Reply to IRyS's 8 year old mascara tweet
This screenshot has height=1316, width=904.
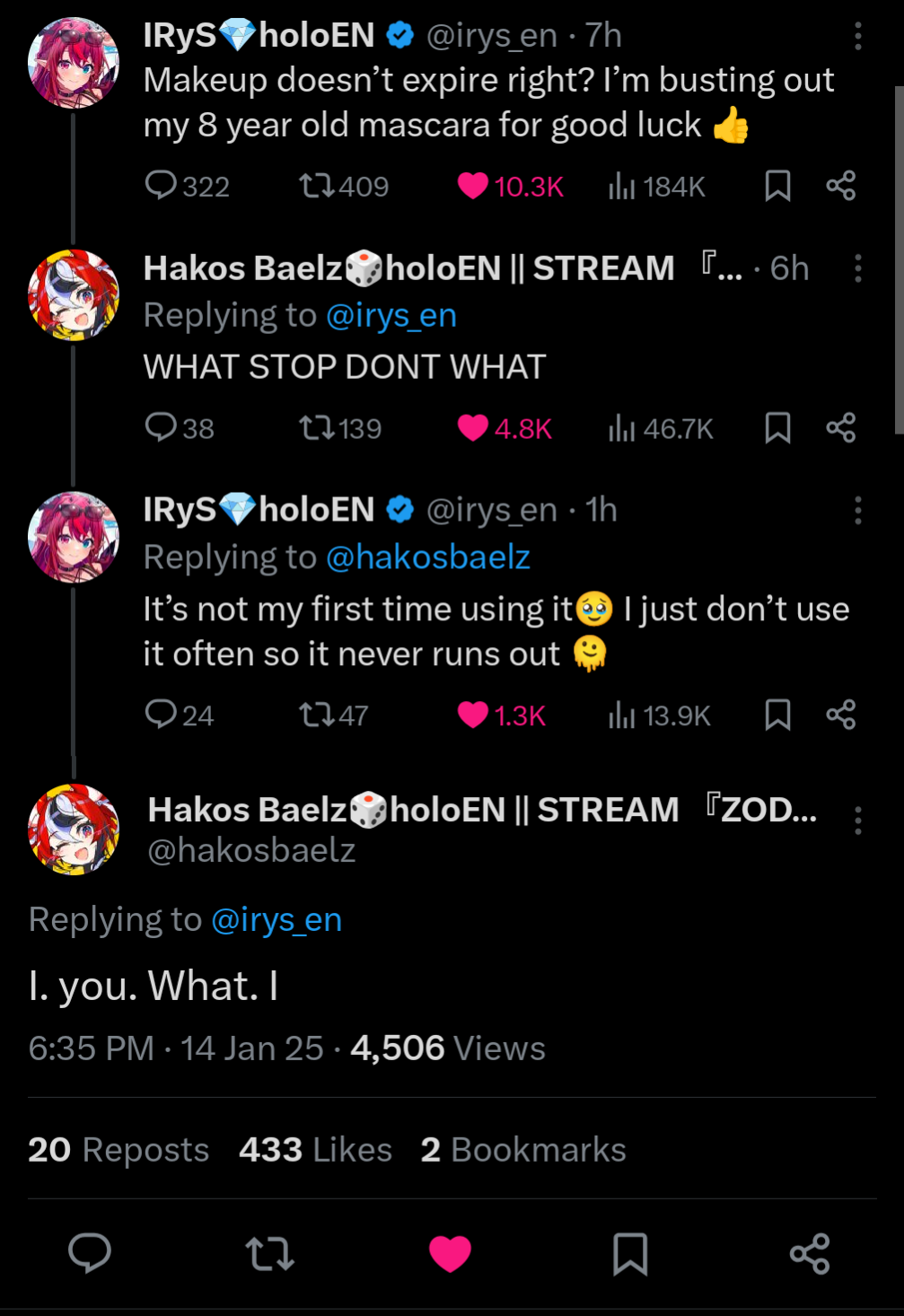(x=162, y=186)
